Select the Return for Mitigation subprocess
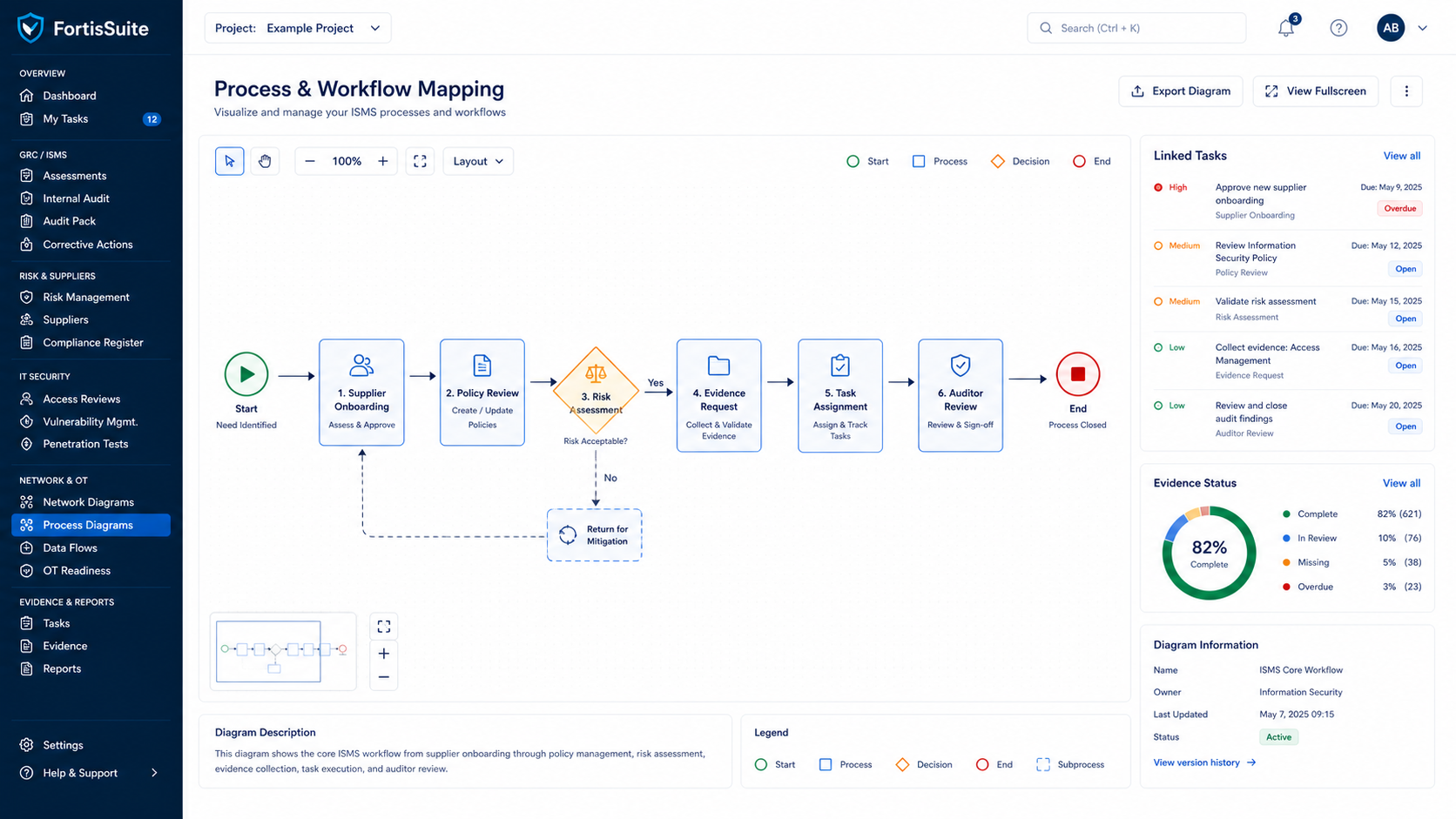1456x819 pixels. point(595,535)
